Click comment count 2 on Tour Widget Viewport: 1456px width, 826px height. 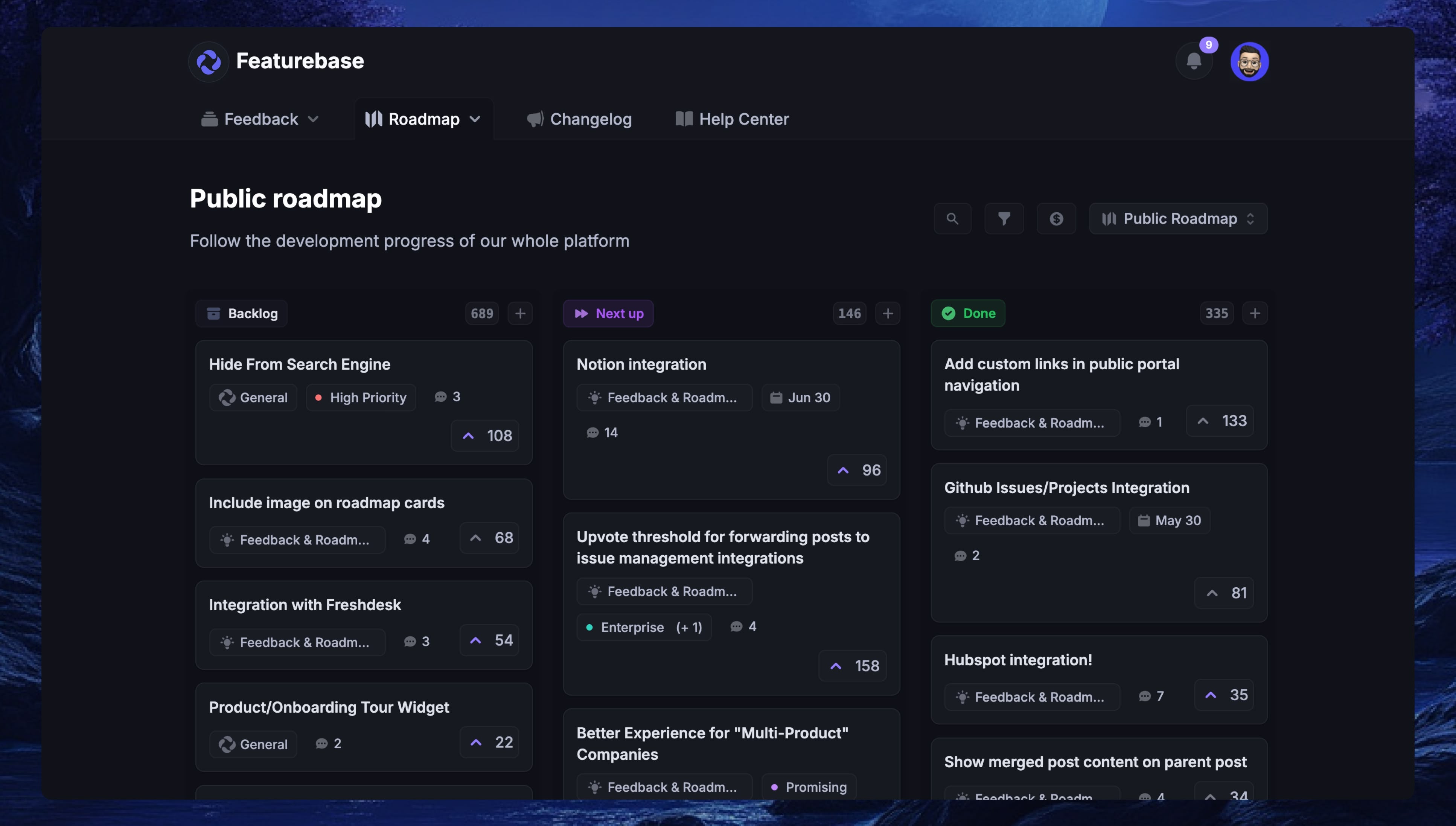(328, 743)
